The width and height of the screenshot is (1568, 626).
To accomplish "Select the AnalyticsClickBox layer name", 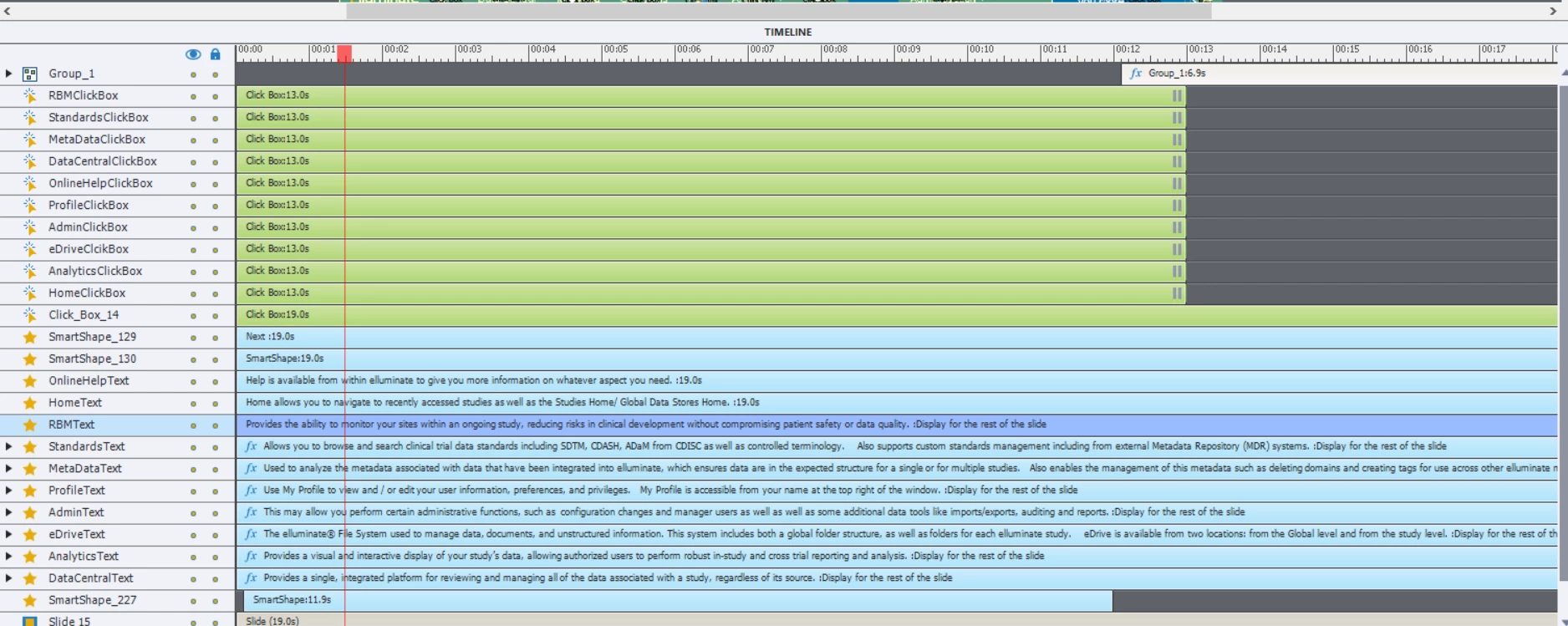I will tap(95, 271).
